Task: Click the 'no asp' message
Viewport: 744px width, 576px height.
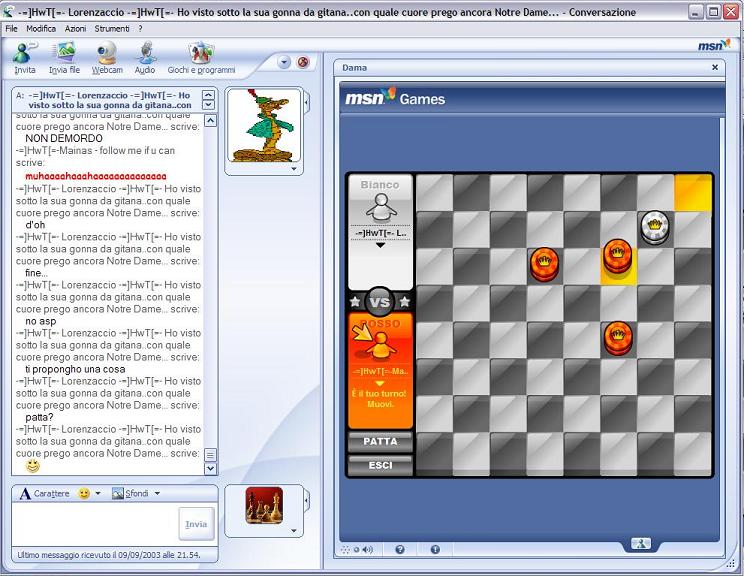Action: point(41,321)
